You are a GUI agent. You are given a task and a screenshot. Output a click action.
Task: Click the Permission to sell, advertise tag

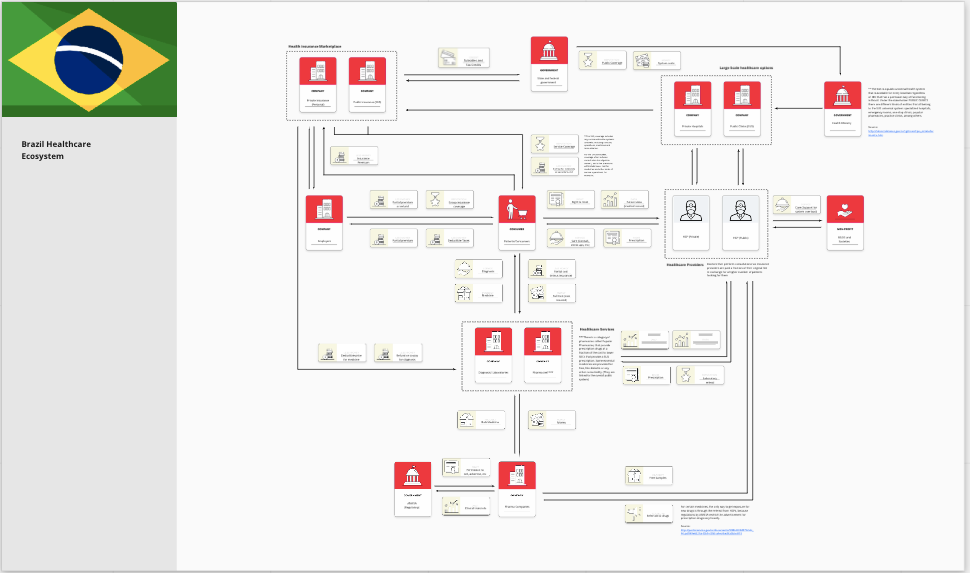[466, 468]
